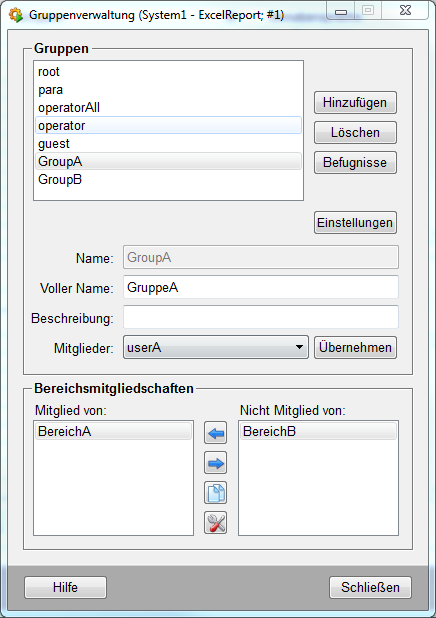Select root in the Gruppen list

(168, 72)
